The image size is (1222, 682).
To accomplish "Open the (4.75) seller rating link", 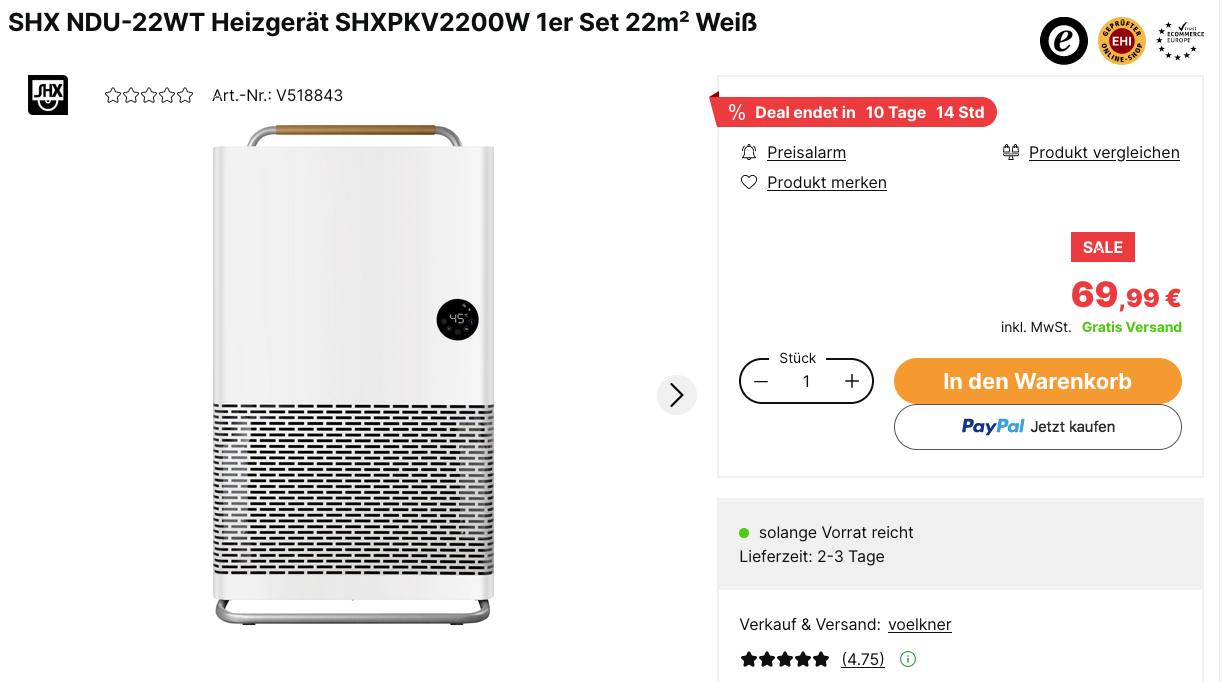I will click(863, 659).
